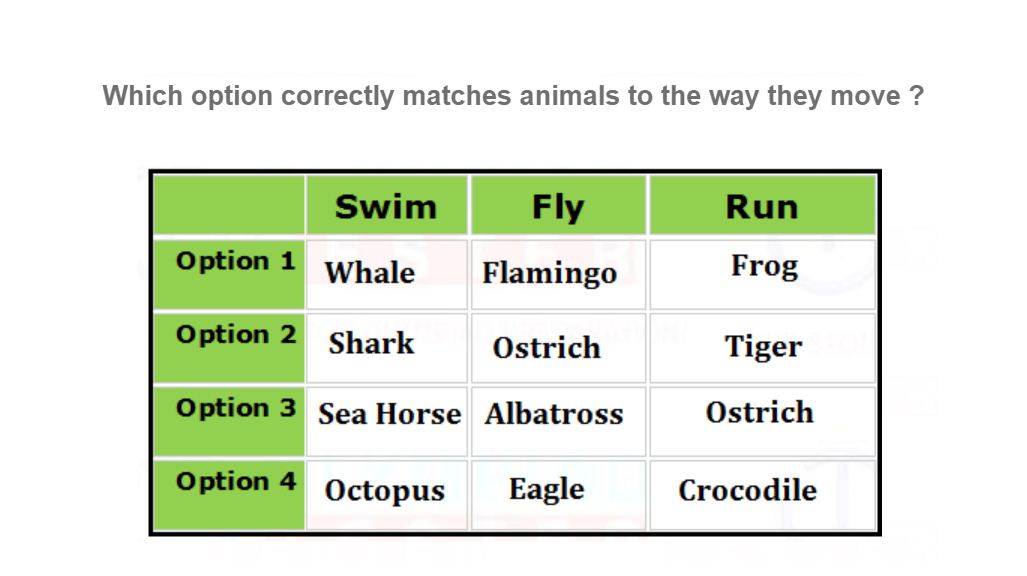
Task: Choose the Option 3 row label
Action: [x=235, y=408]
